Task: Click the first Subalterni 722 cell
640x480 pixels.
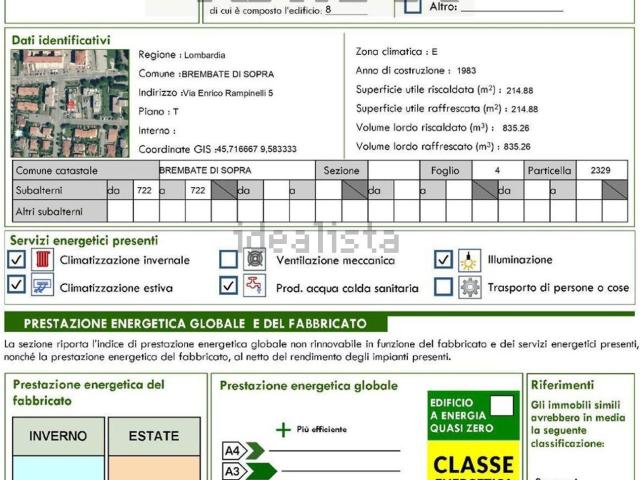Action: 146,190
